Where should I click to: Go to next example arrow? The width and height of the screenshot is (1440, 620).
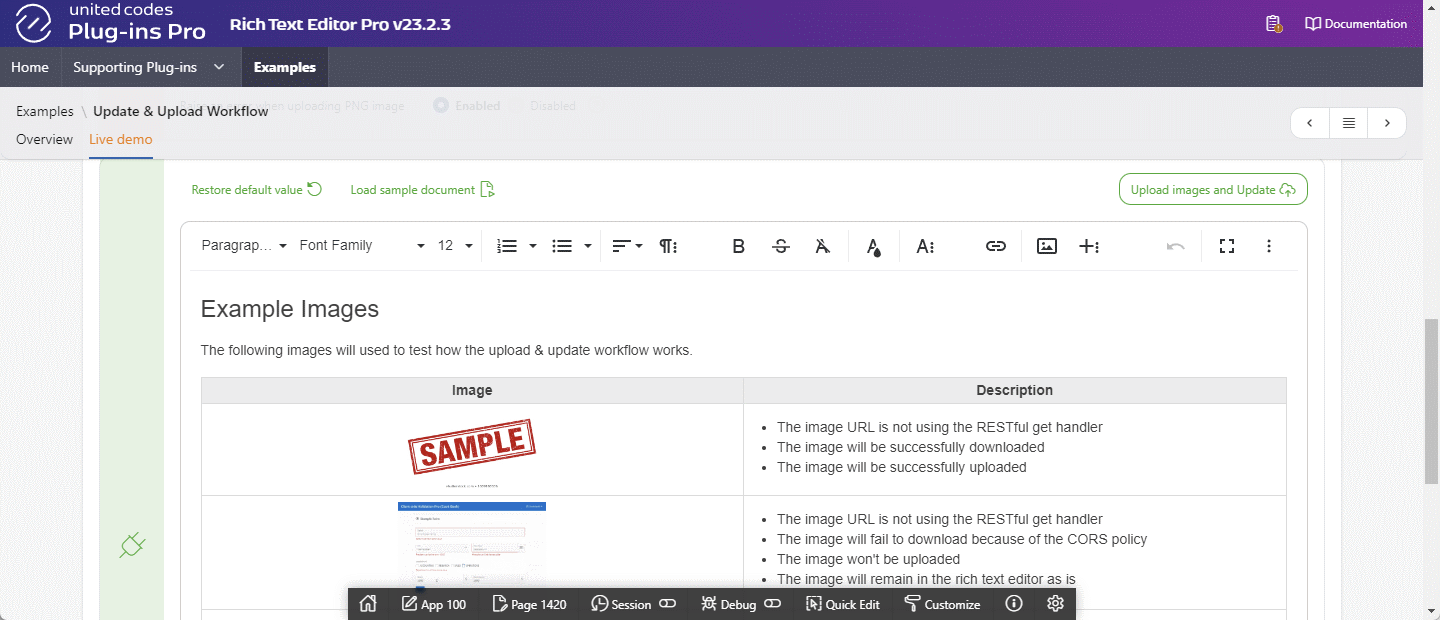(x=1387, y=123)
